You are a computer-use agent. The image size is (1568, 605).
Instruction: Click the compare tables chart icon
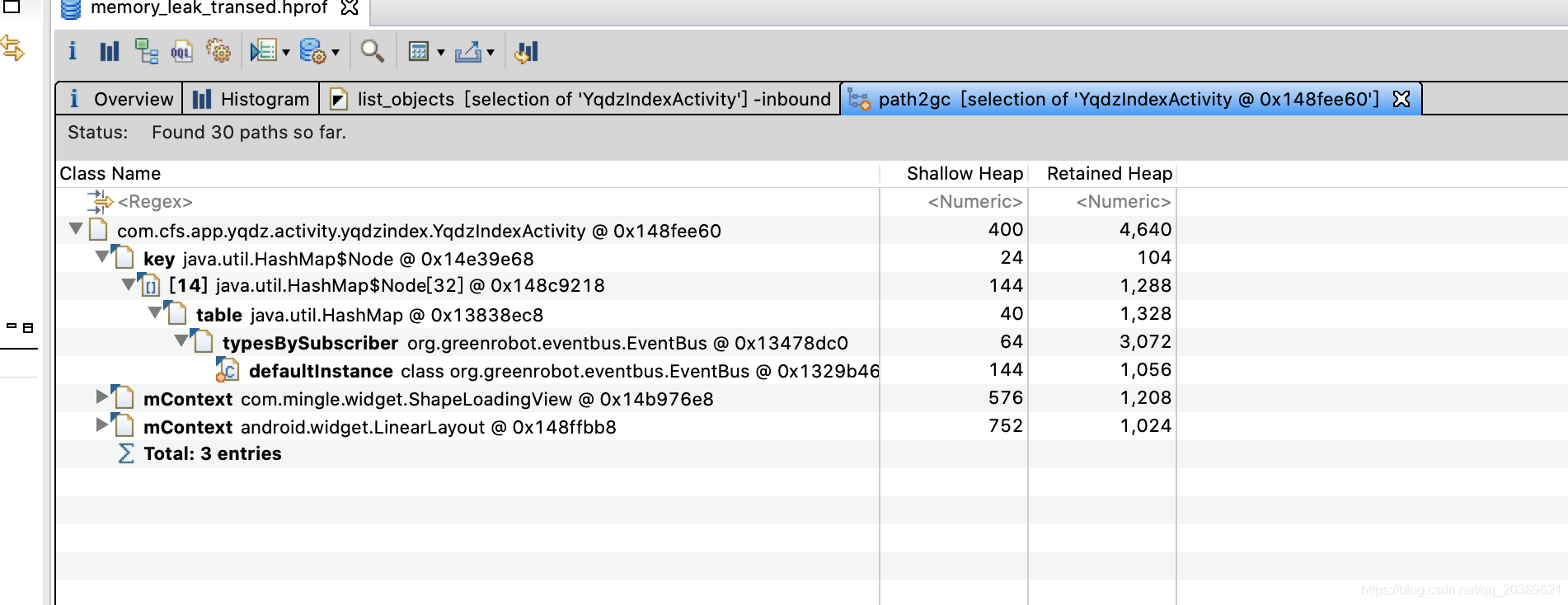click(x=526, y=51)
